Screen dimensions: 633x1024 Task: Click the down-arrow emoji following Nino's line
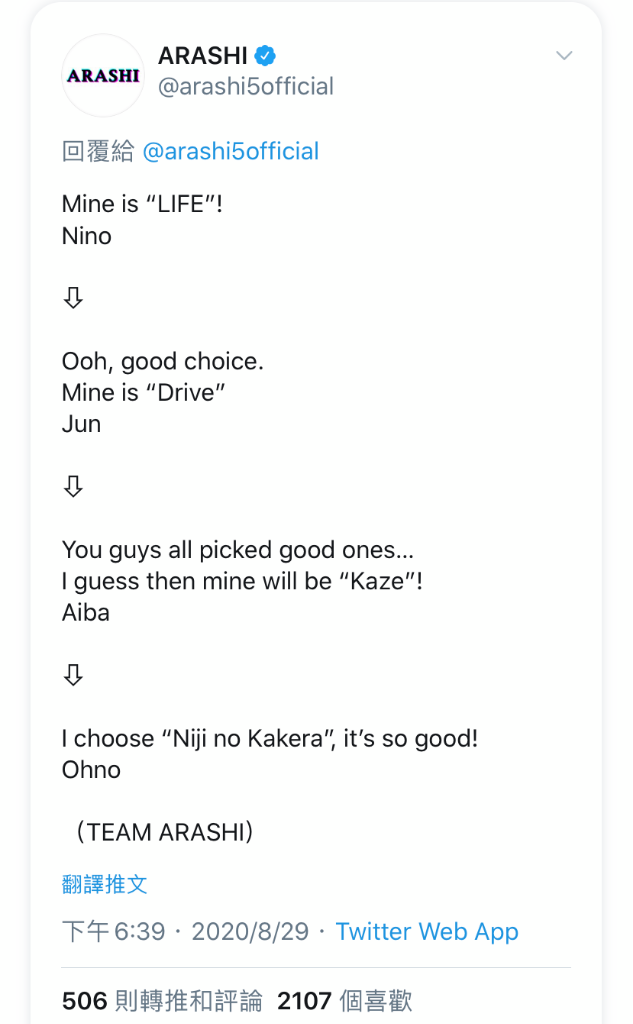(x=73, y=298)
